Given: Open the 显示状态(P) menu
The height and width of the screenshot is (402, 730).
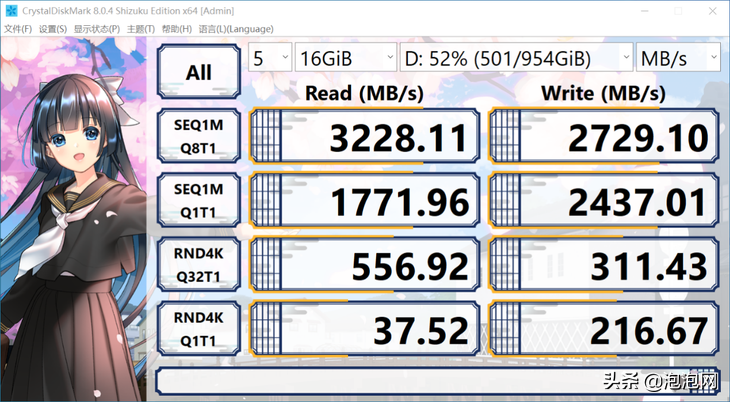Looking at the screenshot, I should (x=96, y=29).
